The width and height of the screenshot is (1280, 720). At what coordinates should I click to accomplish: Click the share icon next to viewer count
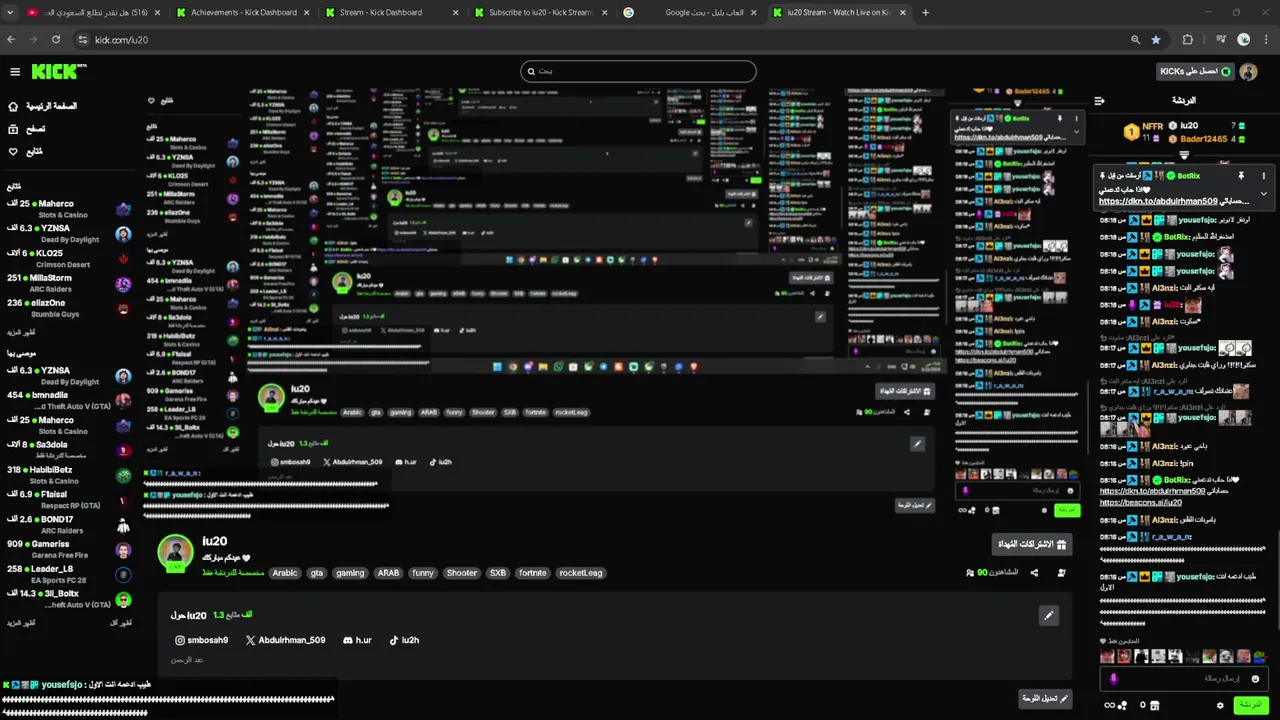click(x=1034, y=573)
